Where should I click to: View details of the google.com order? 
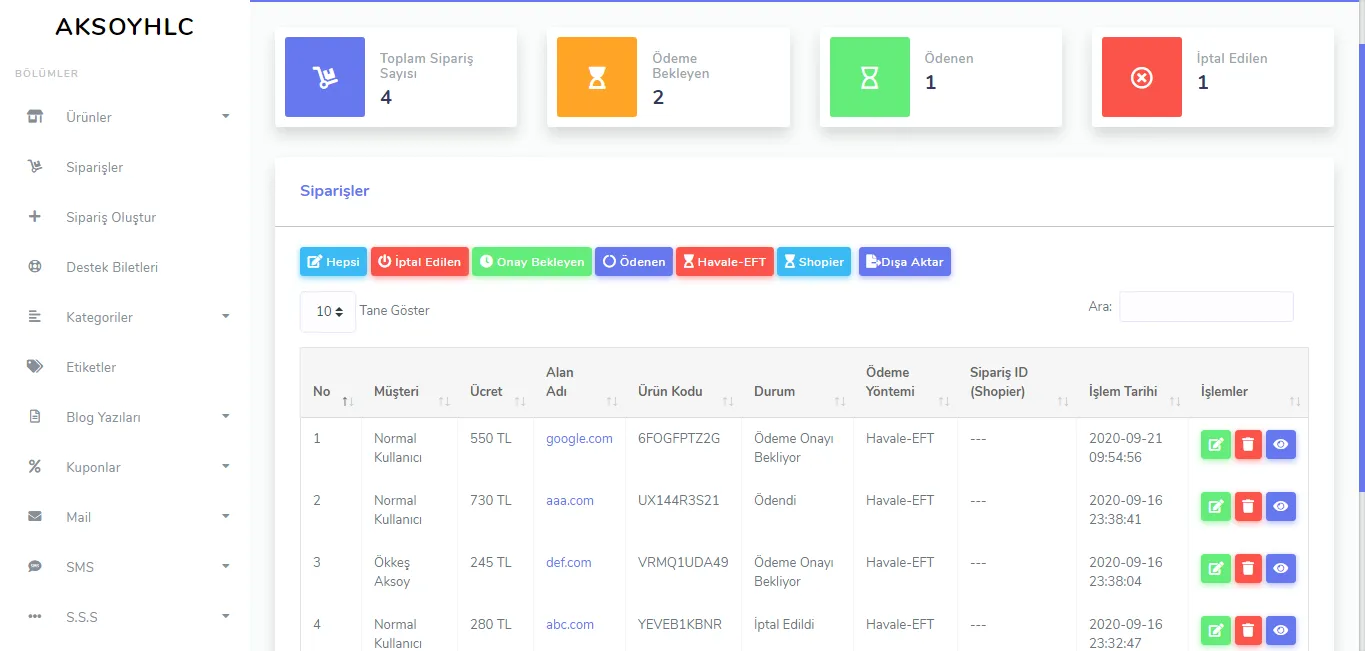1281,445
